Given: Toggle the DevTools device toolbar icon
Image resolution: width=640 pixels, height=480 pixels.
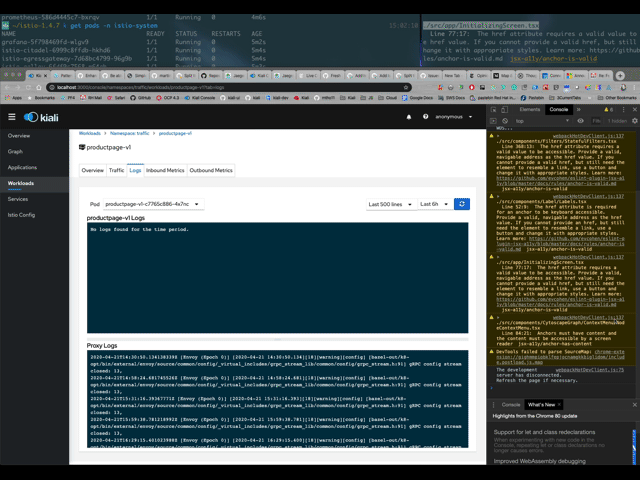Looking at the screenshot, I should click(x=504, y=109).
